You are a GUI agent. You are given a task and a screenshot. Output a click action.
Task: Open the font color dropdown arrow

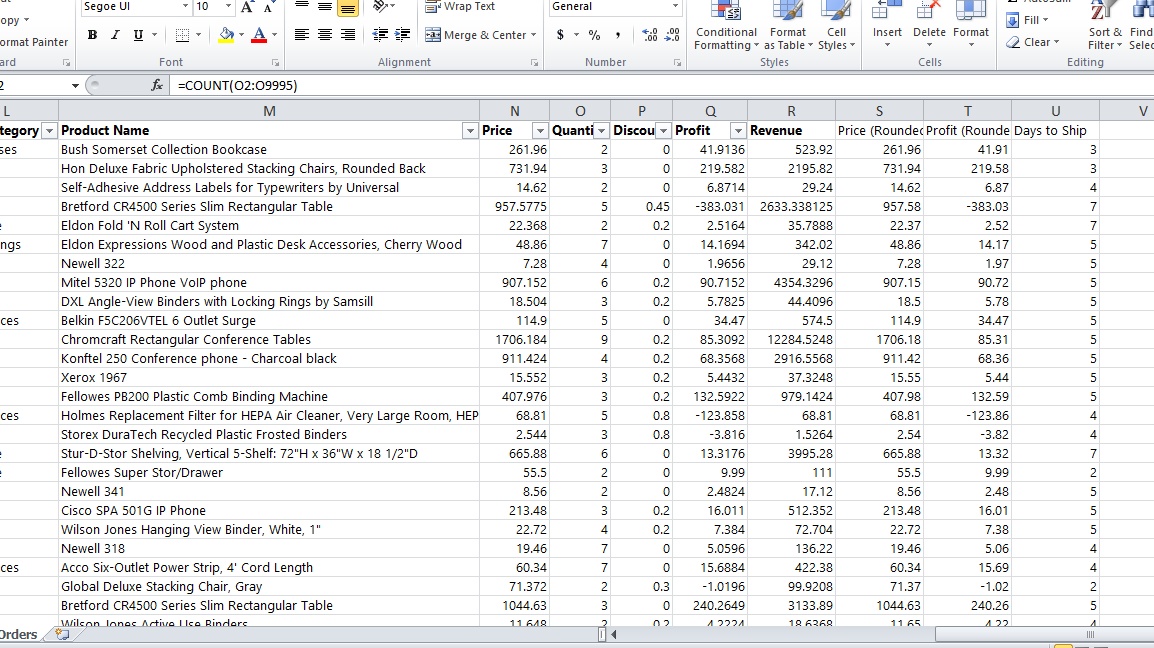click(x=274, y=35)
